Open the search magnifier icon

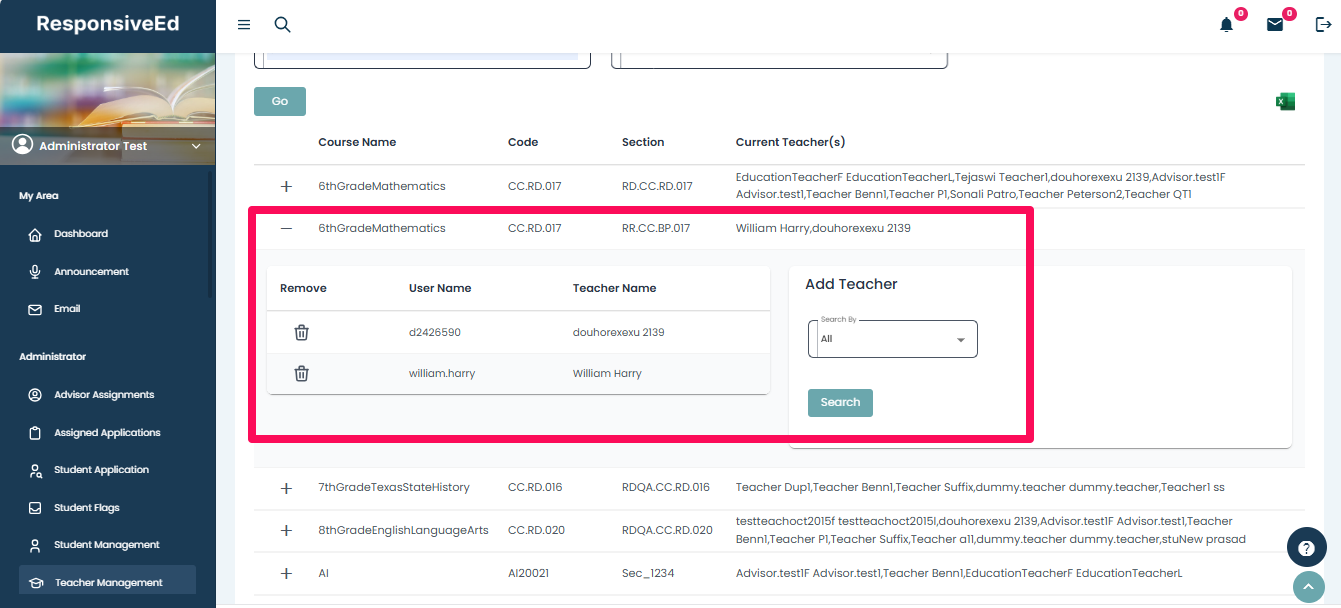[x=282, y=25]
